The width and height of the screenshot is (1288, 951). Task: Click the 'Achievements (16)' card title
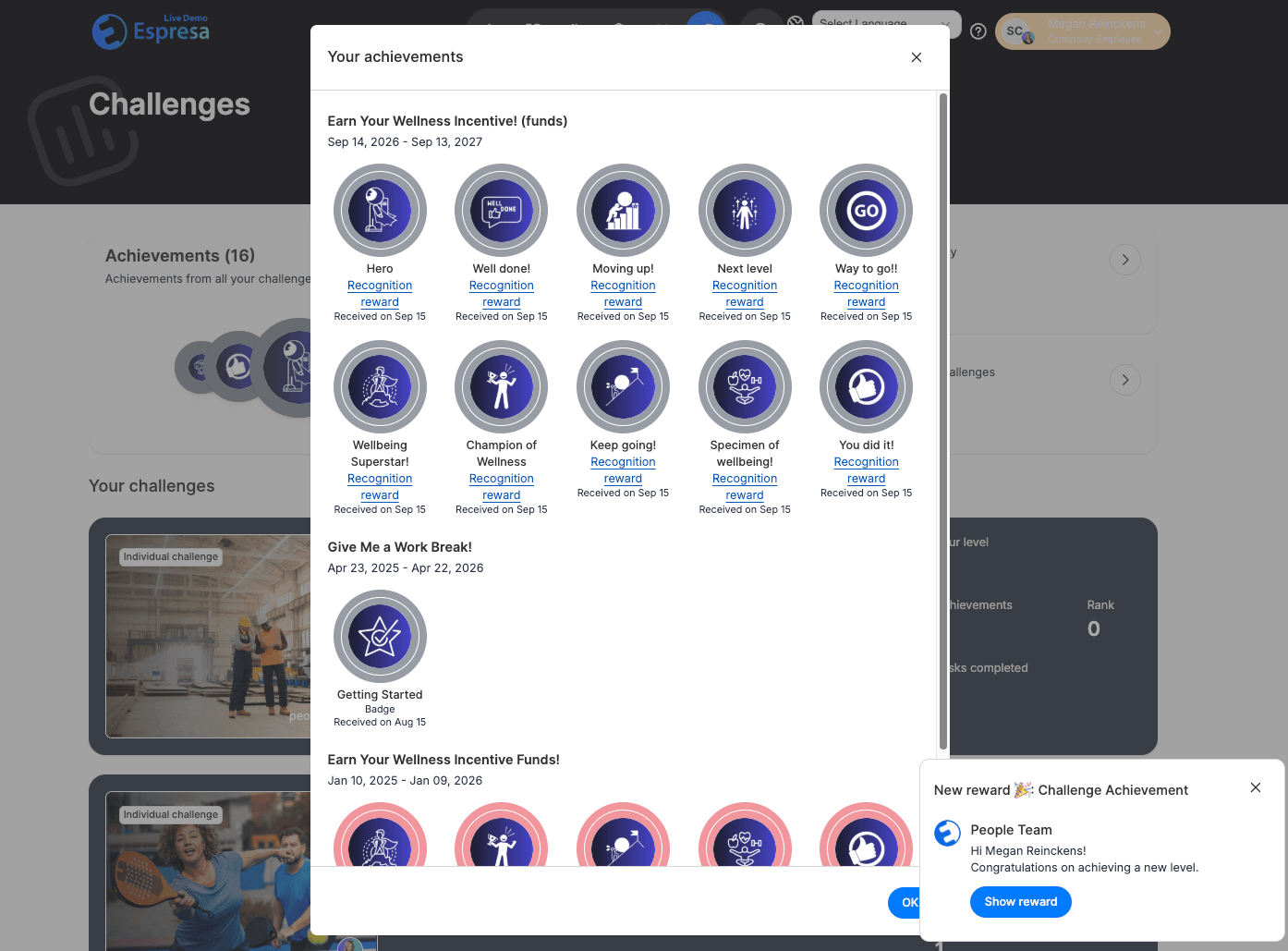(180, 256)
